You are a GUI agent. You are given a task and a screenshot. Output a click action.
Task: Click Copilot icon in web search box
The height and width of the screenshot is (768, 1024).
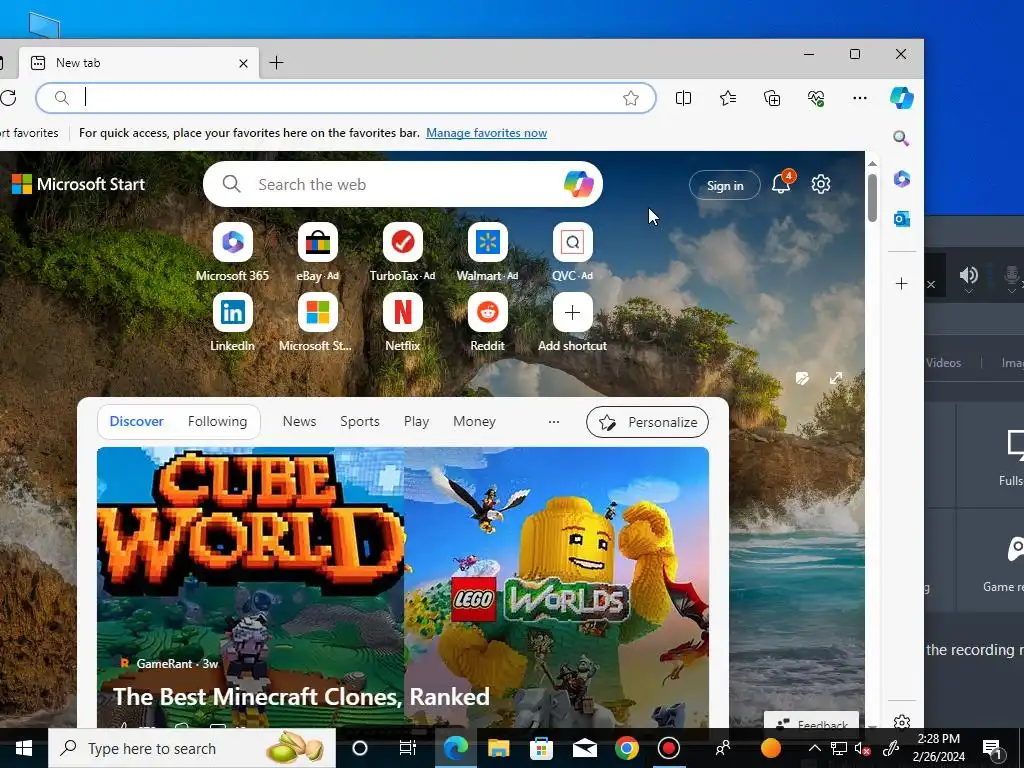579,184
